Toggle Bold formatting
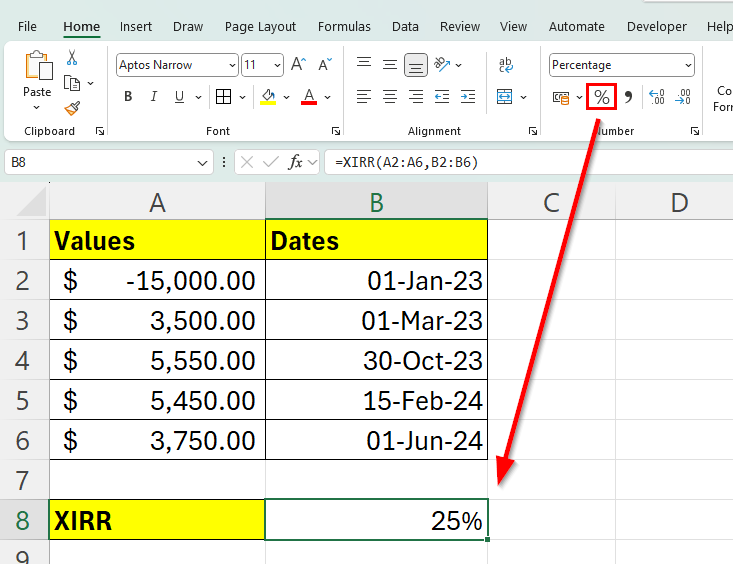733x564 pixels. 128,97
